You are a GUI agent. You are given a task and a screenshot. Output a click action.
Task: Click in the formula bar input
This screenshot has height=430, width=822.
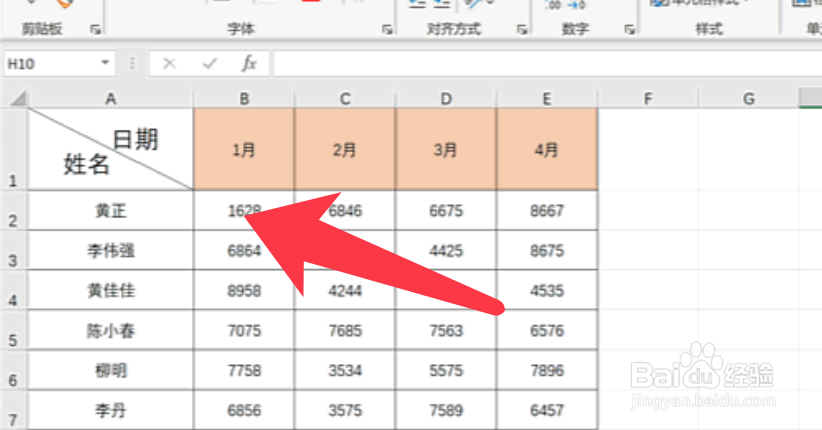[x=547, y=63]
